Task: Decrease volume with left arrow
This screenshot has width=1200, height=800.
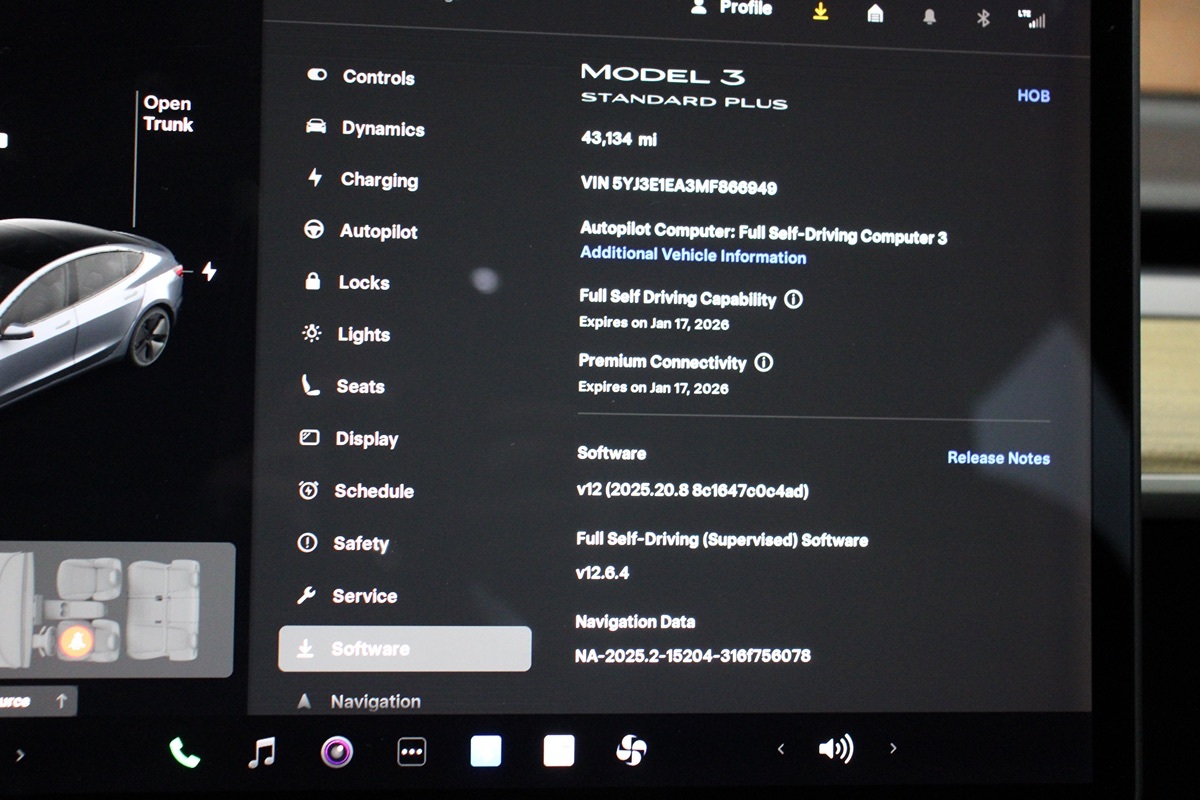Action: coord(781,748)
